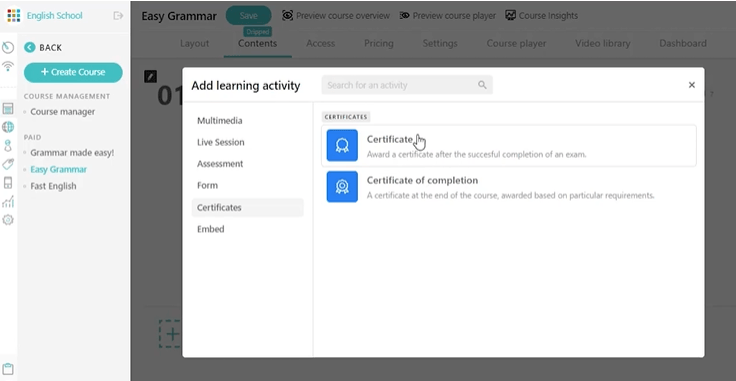Viewport: 736px width, 381px height.
Task: Click the Certificate of completion badge icon
Action: (x=342, y=187)
